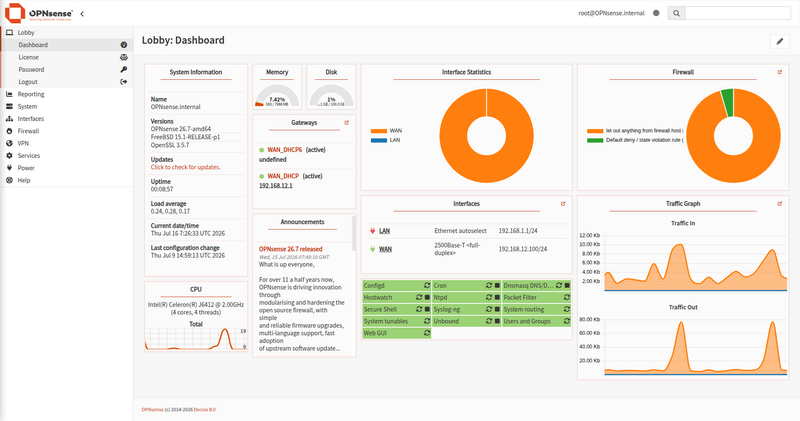This screenshot has width=800, height=421.
Task: Collapse the sidebar with the chevron
Action: [x=82, y=14]
